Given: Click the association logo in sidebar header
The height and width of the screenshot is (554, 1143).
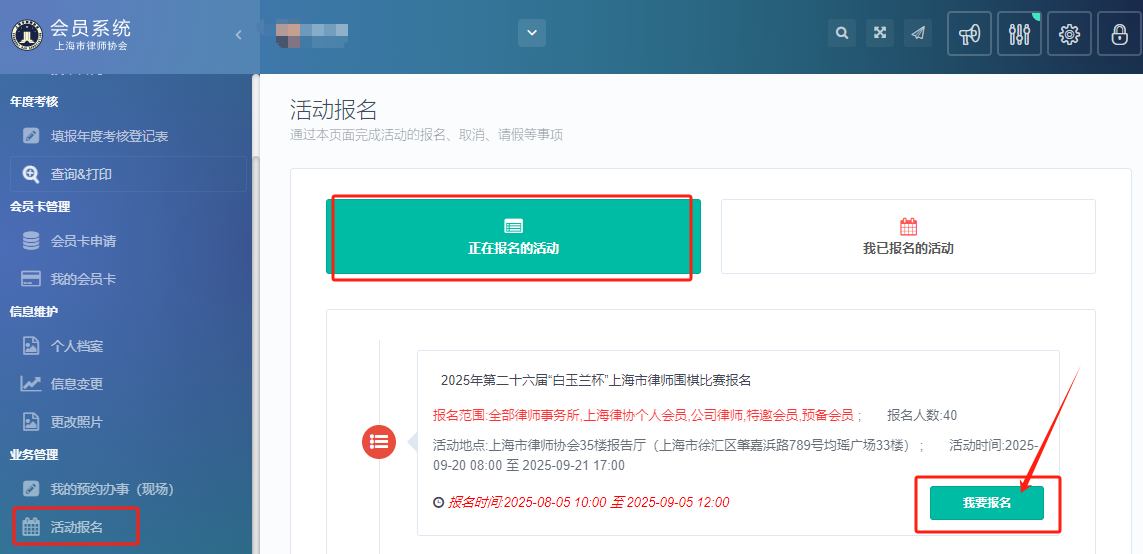Looking at the screenshot, I should tap(26, 35).
